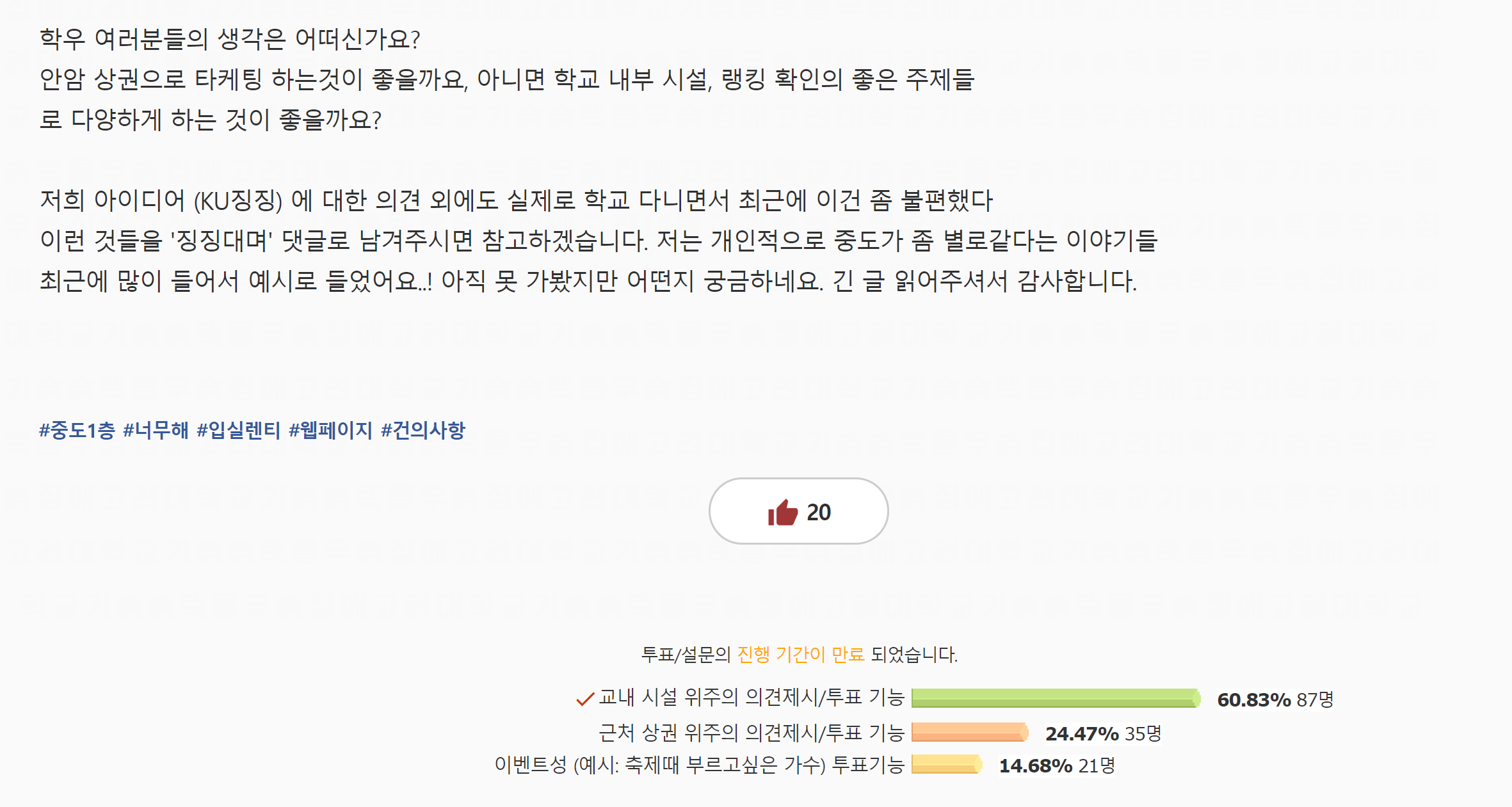Viewport: 1512px width, 807px height.
Task: Open the #건의사항 hashtag link
Action: [423, 430]
